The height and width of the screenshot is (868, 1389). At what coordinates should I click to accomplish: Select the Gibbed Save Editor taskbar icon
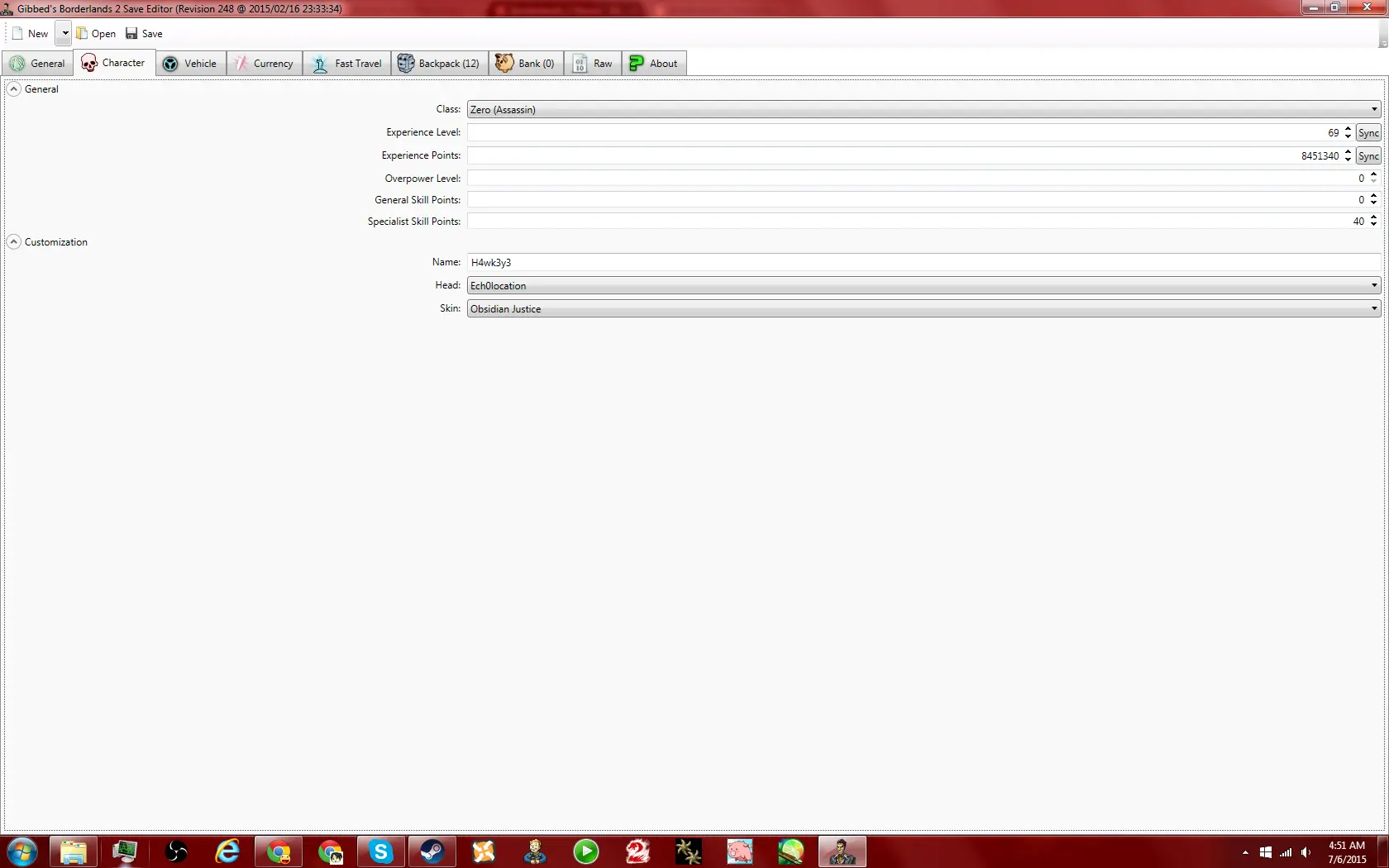click(842, 851)
